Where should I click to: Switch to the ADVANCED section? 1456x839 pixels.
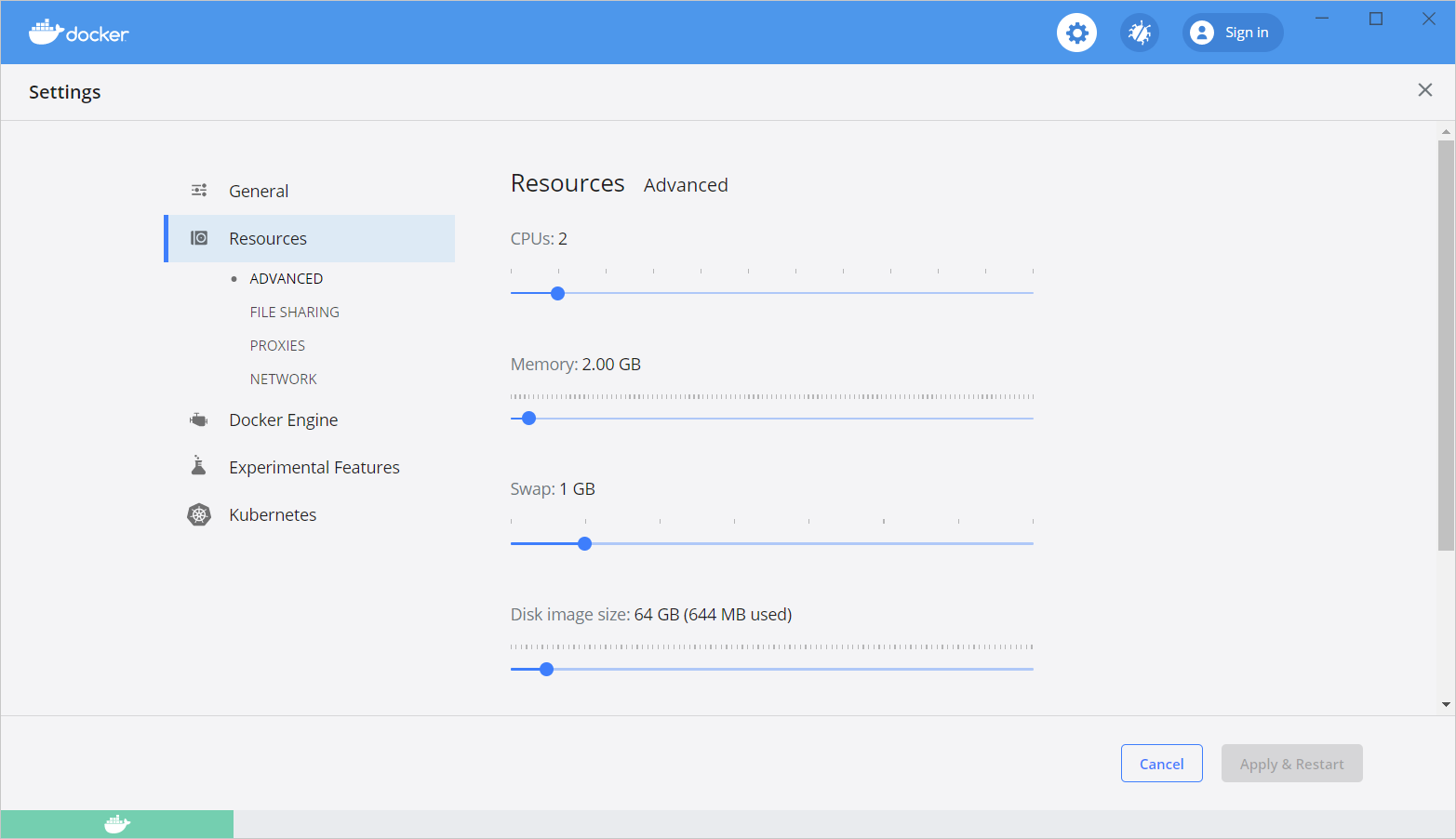click(286, 278)
